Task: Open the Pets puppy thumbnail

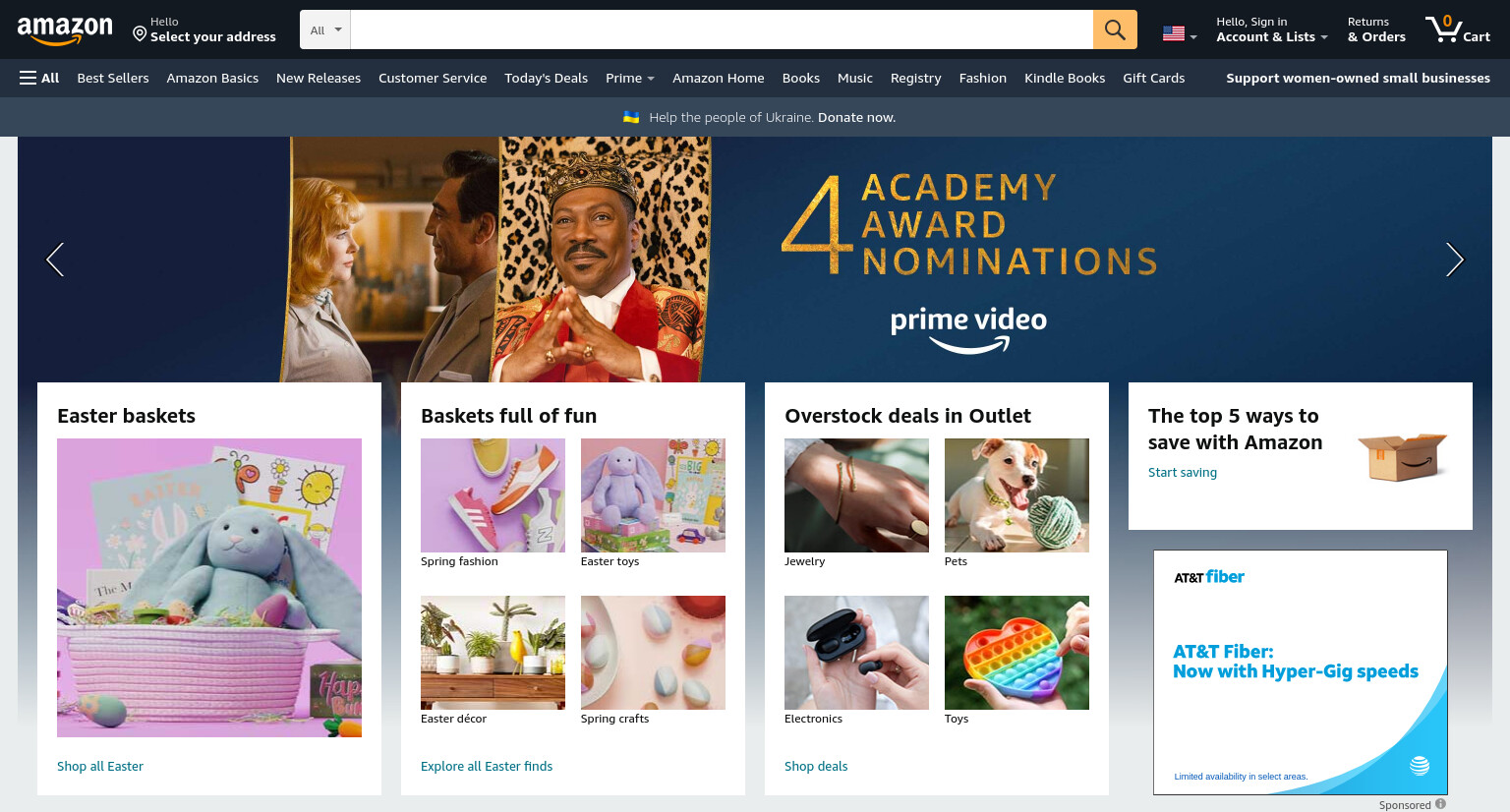Action: pyautogui.click(x=1016, y=495)
